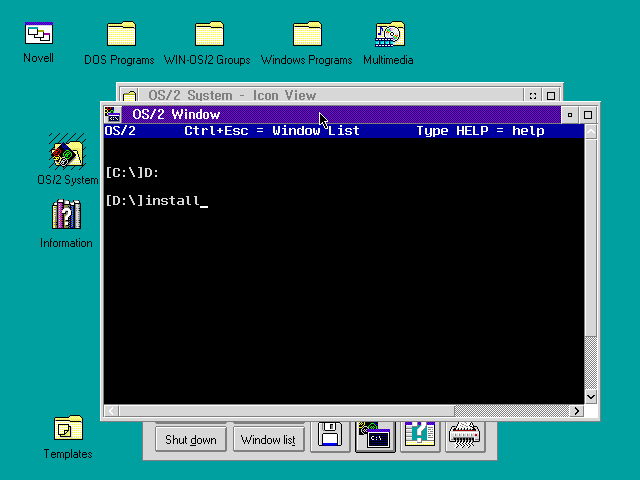Click 'Ctrl+Esc = Window List' help text
Viewport: 640px width, 480px height.
[272, 131]
